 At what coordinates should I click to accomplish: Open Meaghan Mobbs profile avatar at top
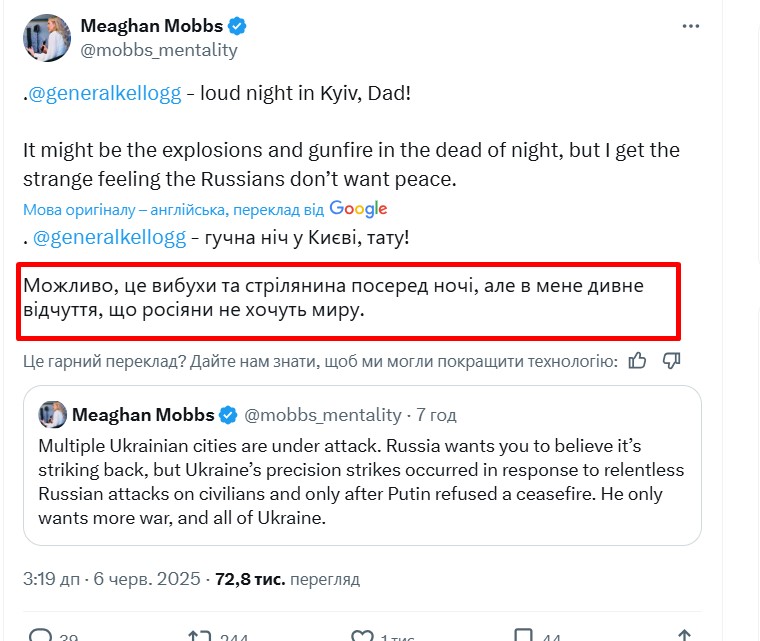46,38
